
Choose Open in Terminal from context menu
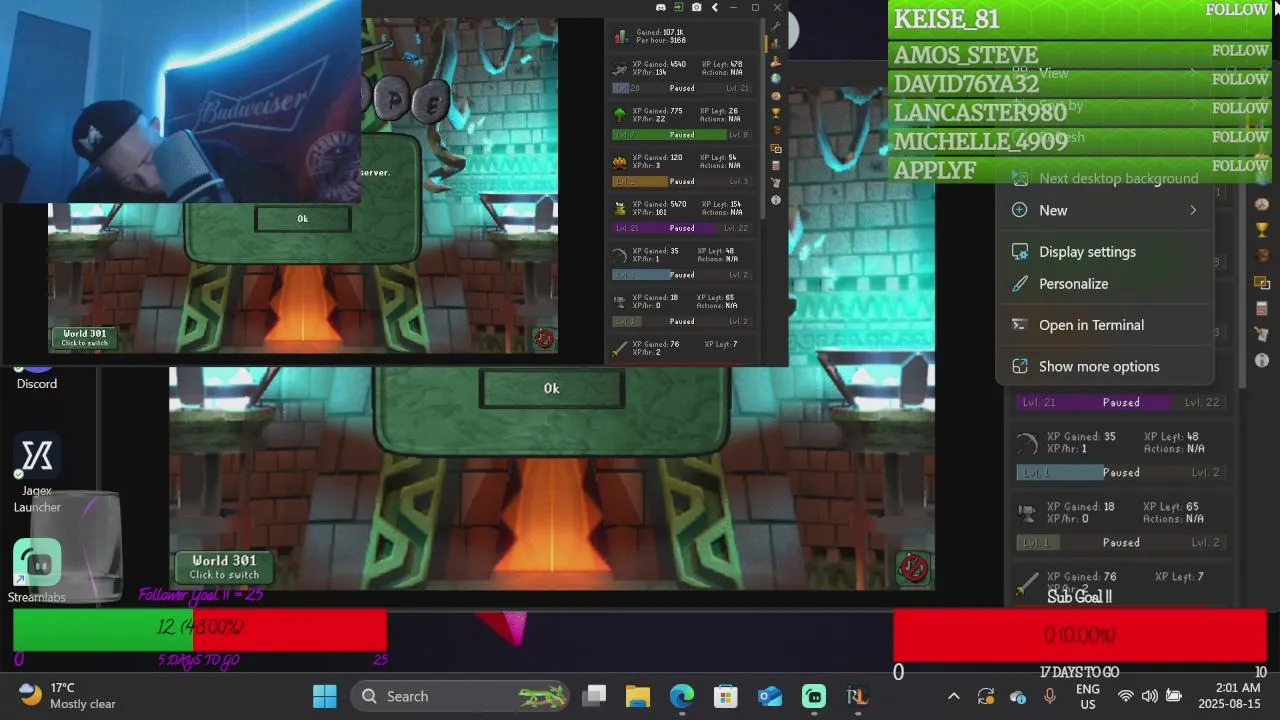tap(1105, 325)
